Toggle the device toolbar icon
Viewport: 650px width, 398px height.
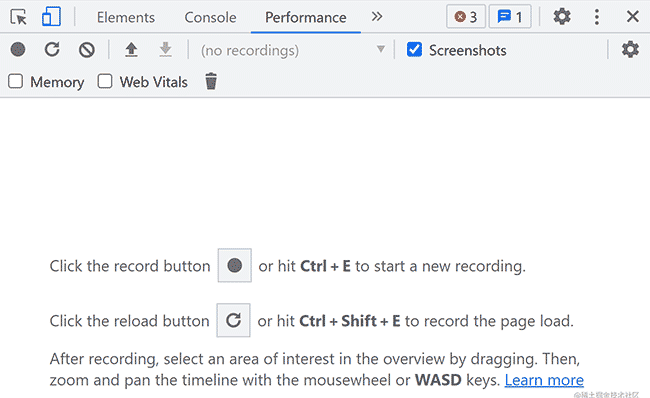(x=51, y=17)
